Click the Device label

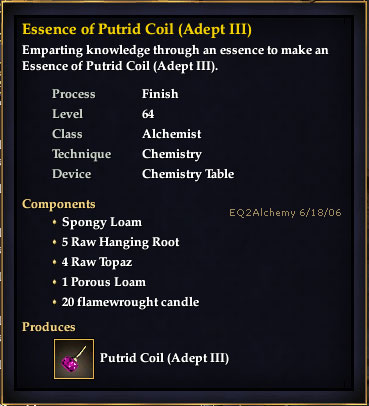tap(72, 174)
